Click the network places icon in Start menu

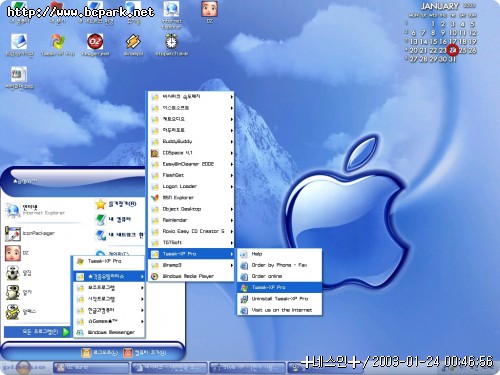click(x=100, y=235)
